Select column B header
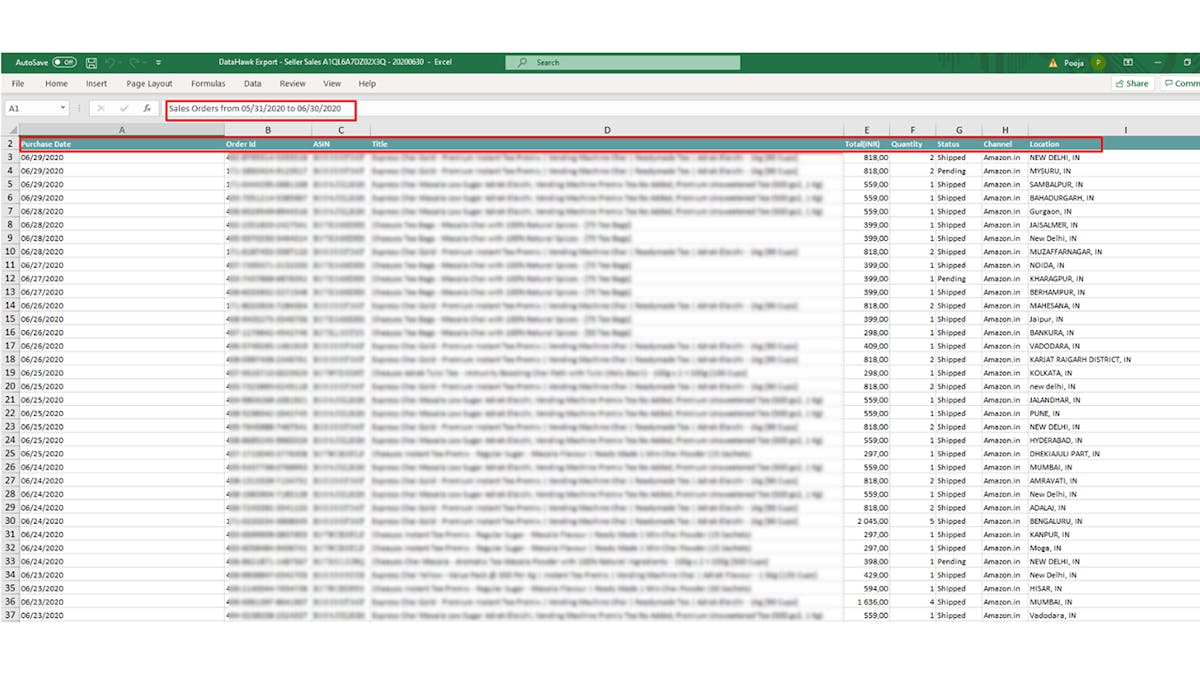 coord(268,130)
